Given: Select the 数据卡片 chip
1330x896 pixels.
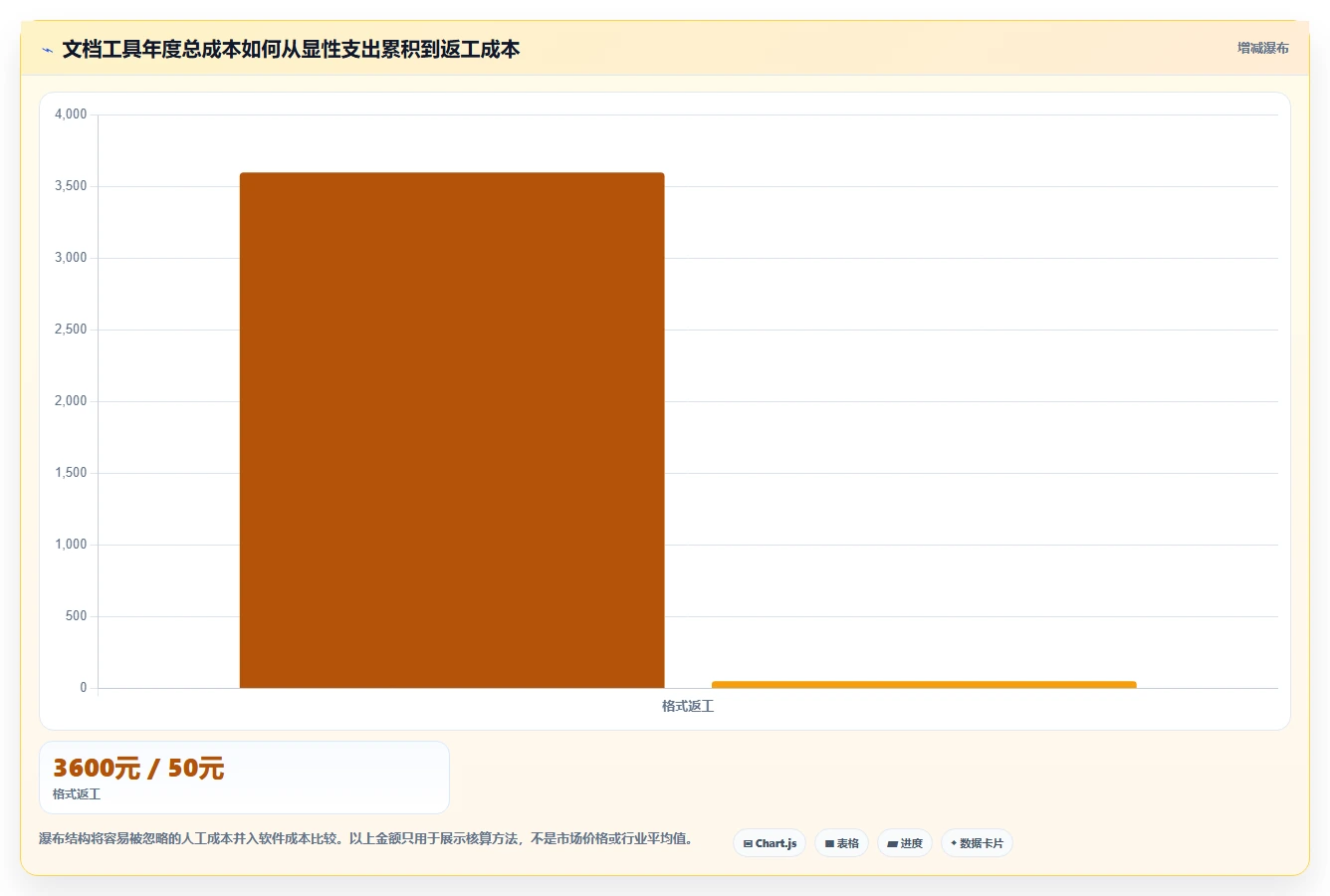Looking at the screenshot, I should (977, 843).
